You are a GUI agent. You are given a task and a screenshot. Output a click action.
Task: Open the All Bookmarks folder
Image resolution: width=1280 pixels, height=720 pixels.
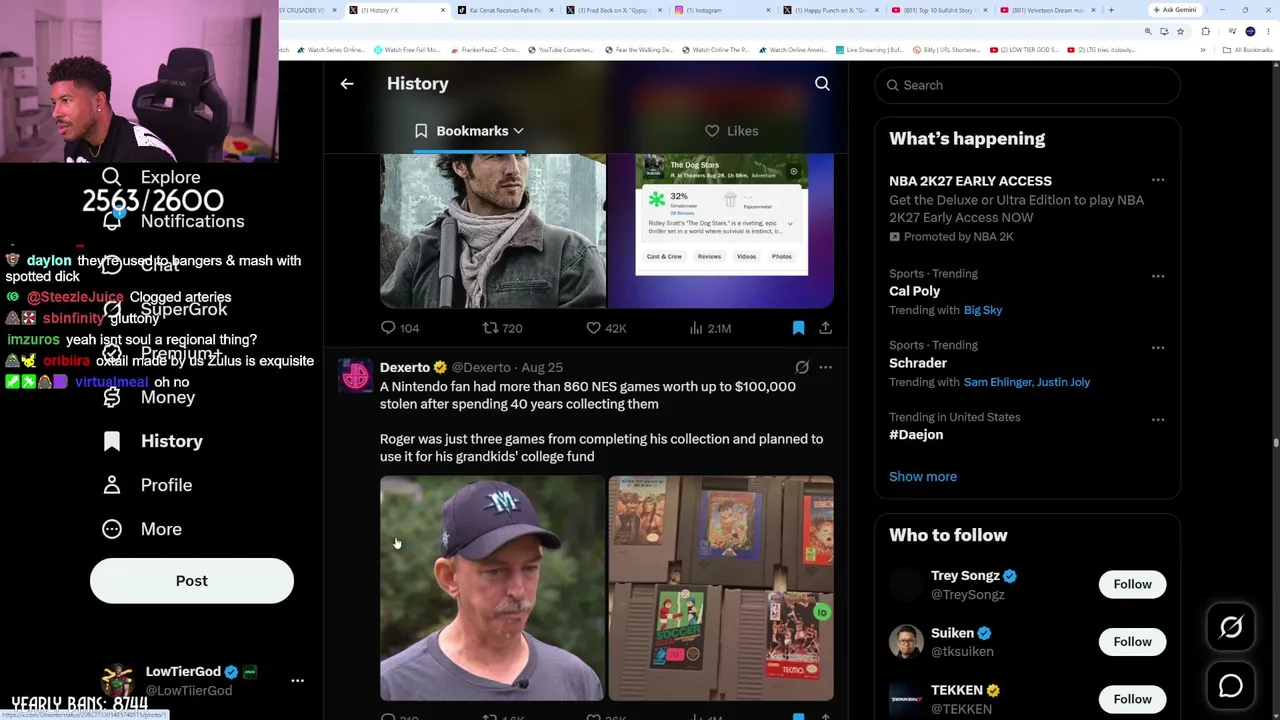[x=1248, y=50]
